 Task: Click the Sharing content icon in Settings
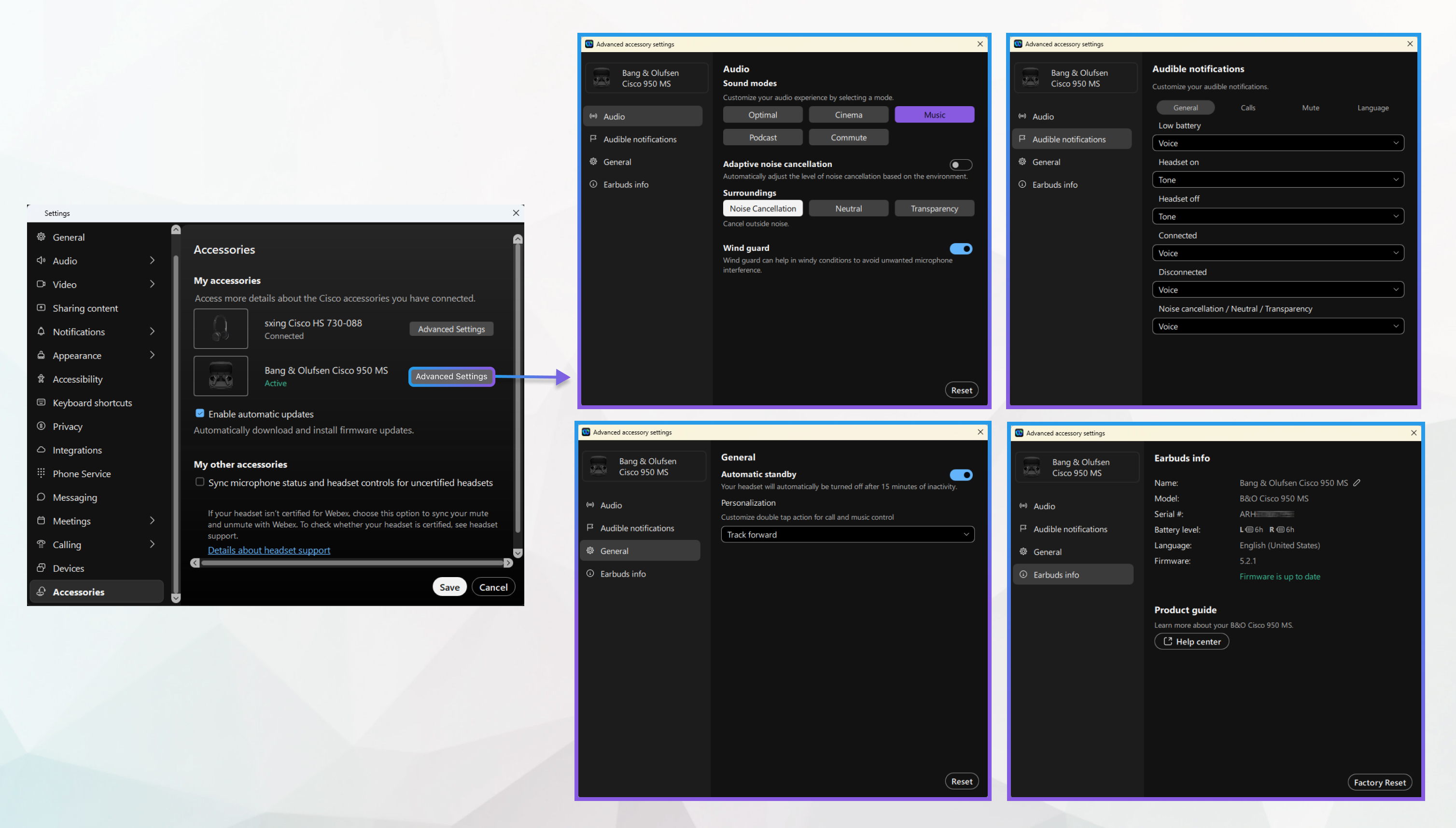tap(41, 308)
